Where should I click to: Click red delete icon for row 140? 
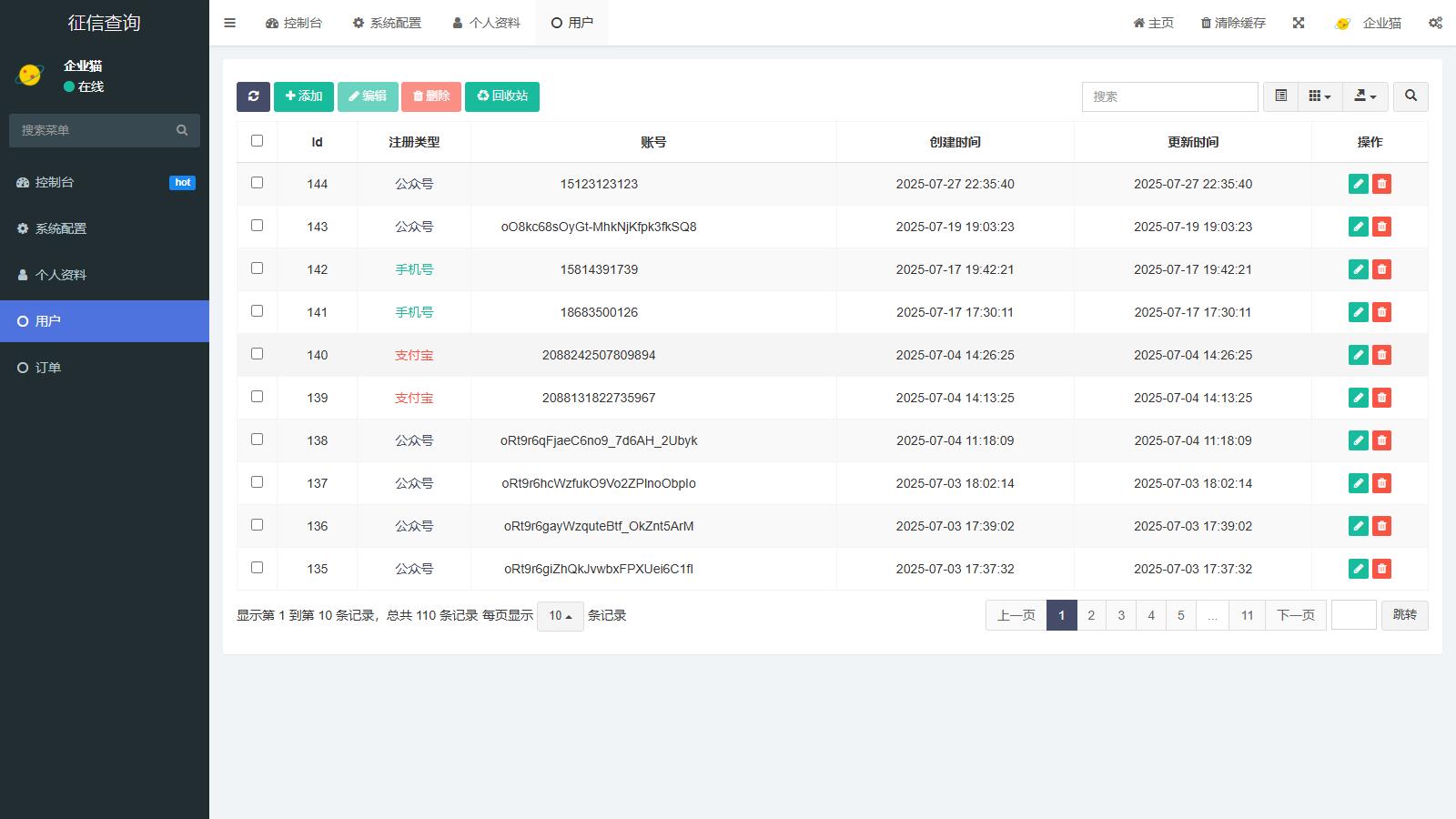click(1381, 355)
